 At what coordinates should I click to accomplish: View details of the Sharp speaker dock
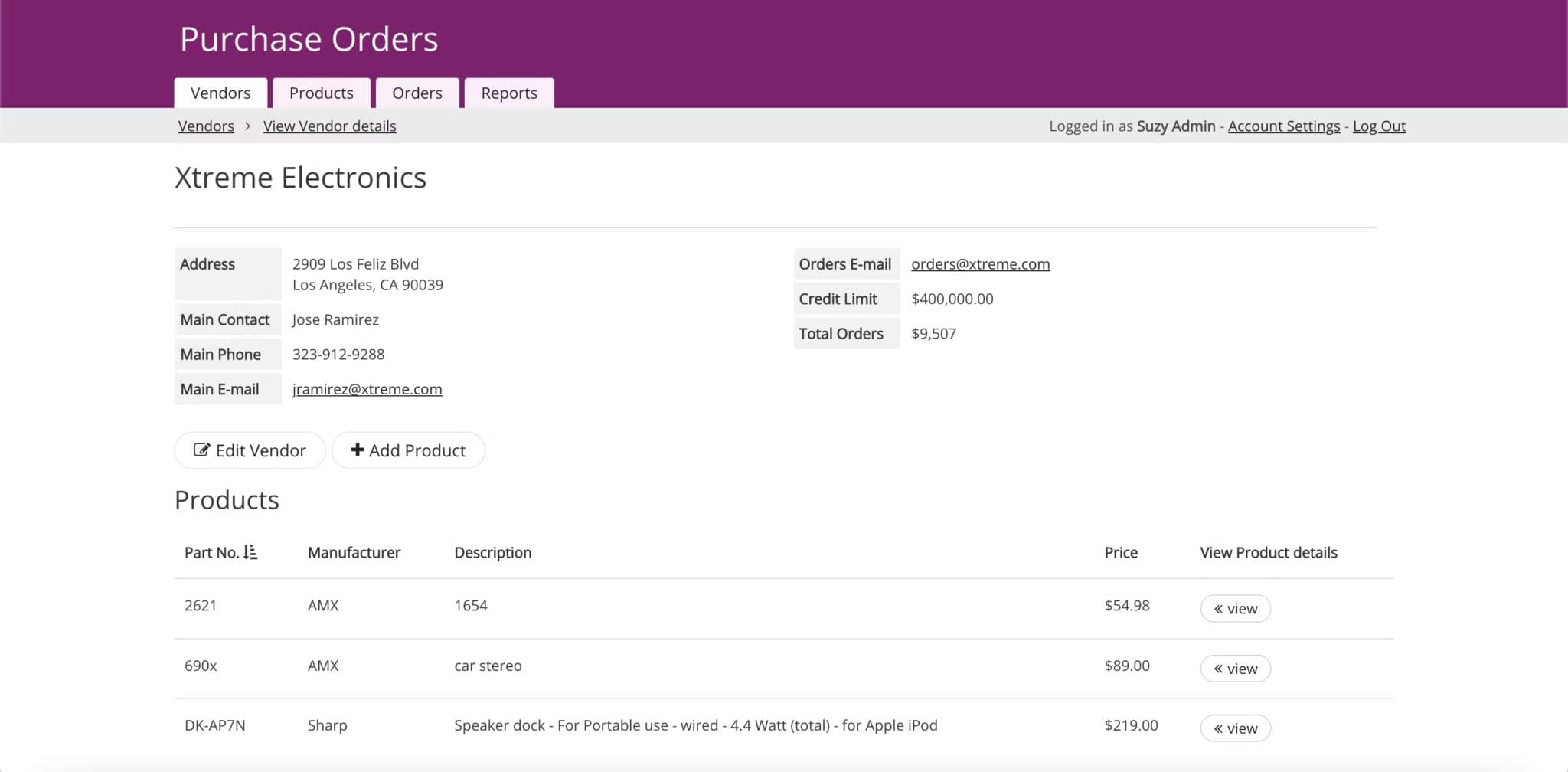[1235, 728]
